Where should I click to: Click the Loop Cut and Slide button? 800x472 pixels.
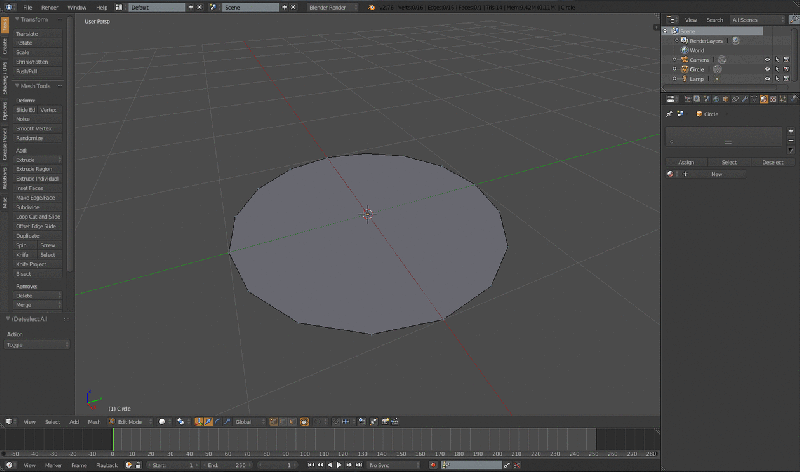[x=38, y=216]
